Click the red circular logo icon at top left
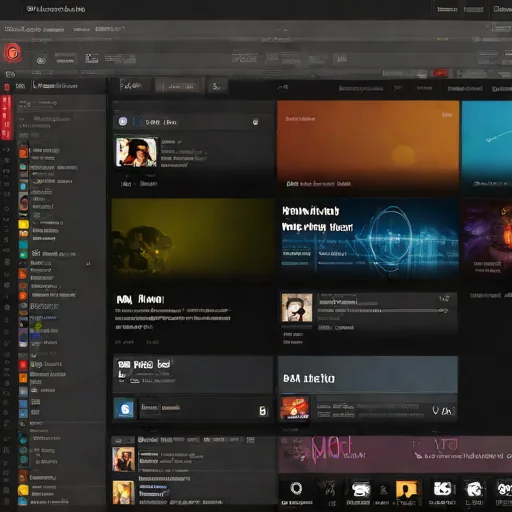 [12, 53]
